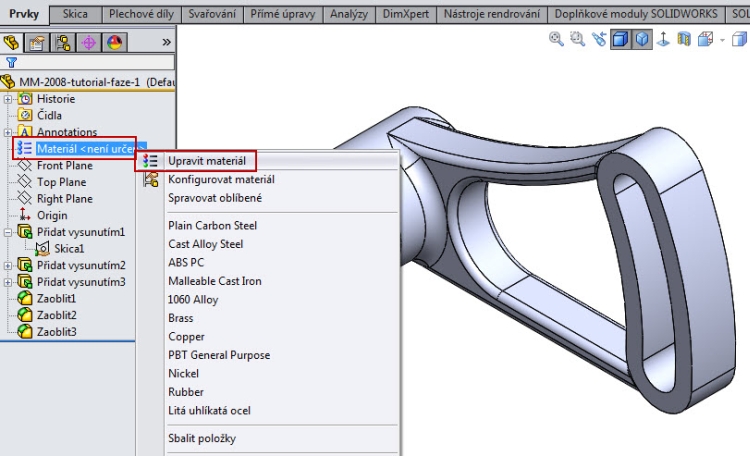The width and height of the screenshot is (750, 456).
Task: Switch to the Prvky tab
Action: pyautogui.click(x=24, y=14)
